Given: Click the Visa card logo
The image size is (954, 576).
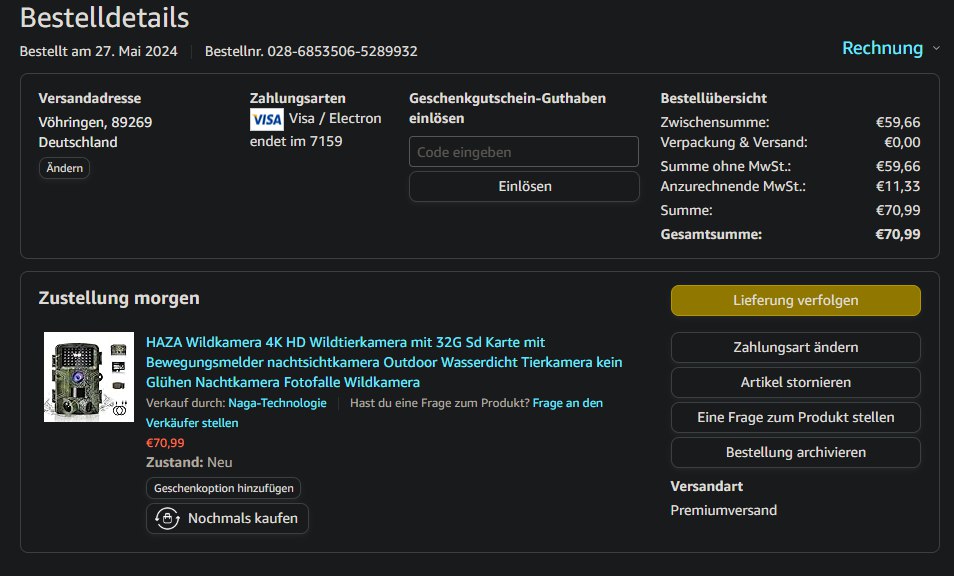Looking at the screenshot, I should click(266, 120).
